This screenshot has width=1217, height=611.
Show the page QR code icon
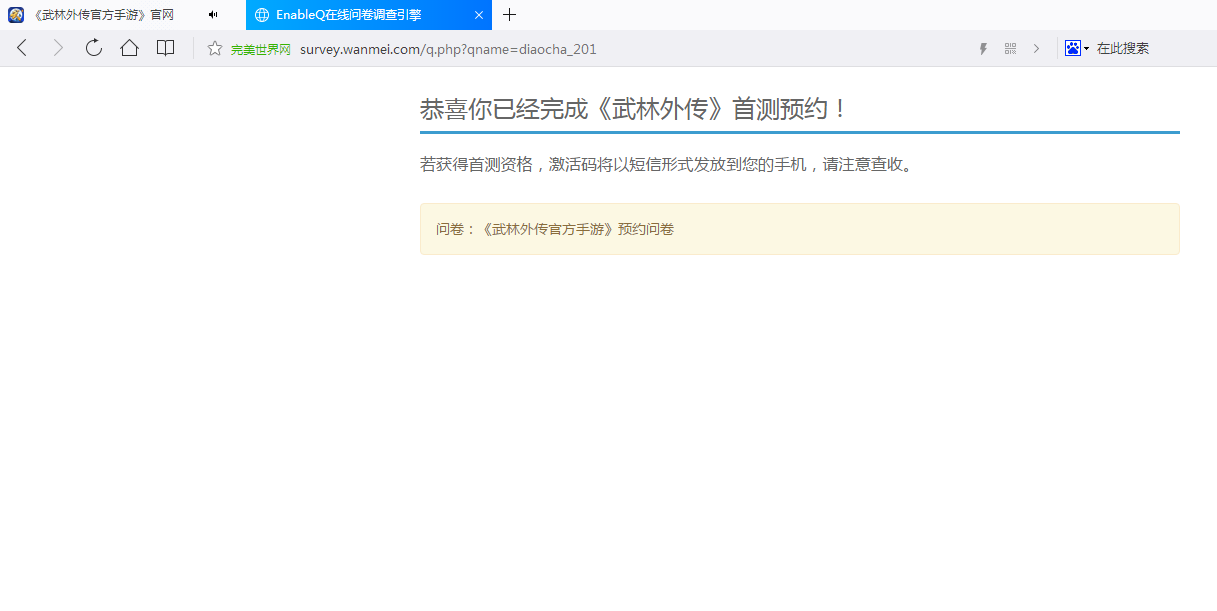[x=1010, y=48]
